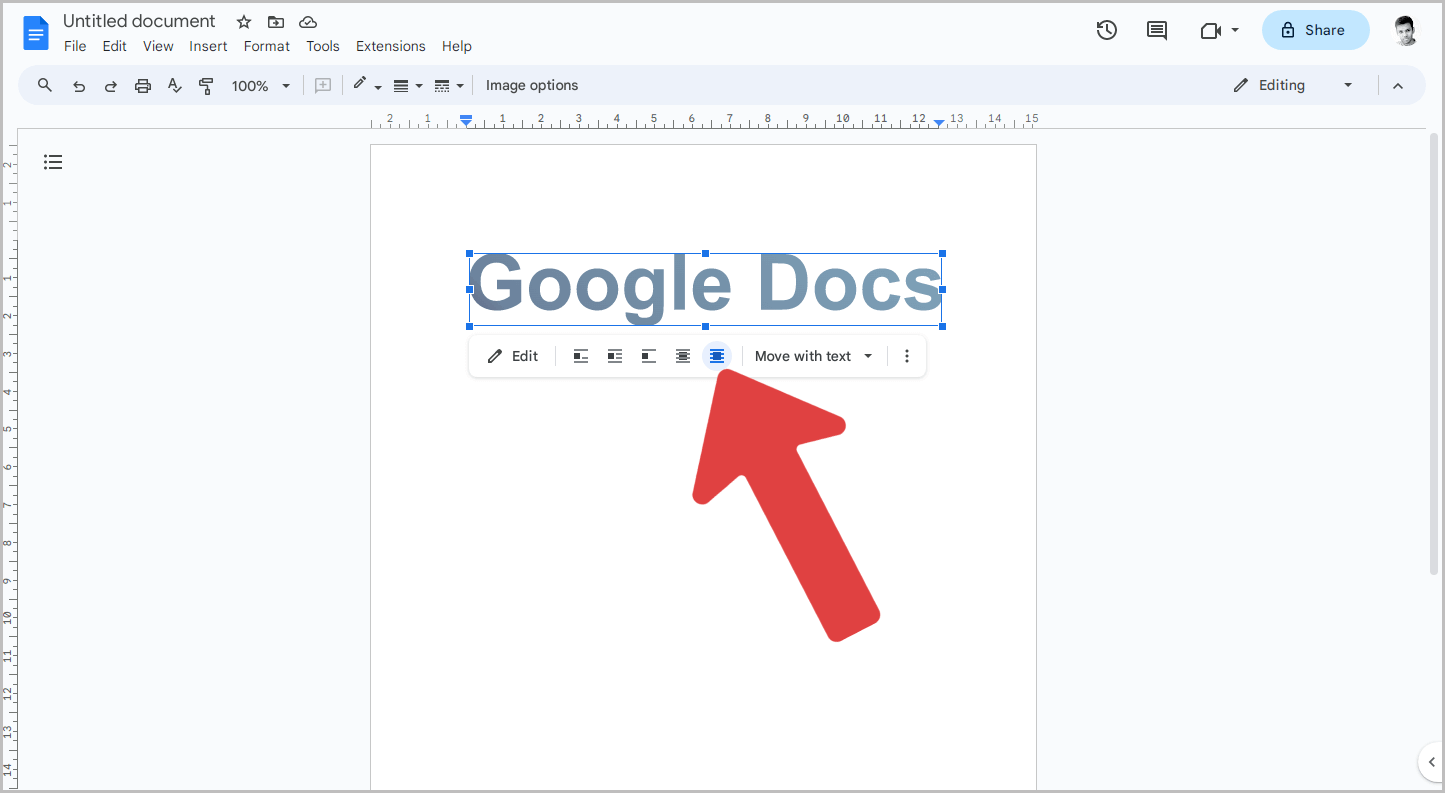Set image to Break text
This screenshot has width=1445, height=793.
click(649, 356)
